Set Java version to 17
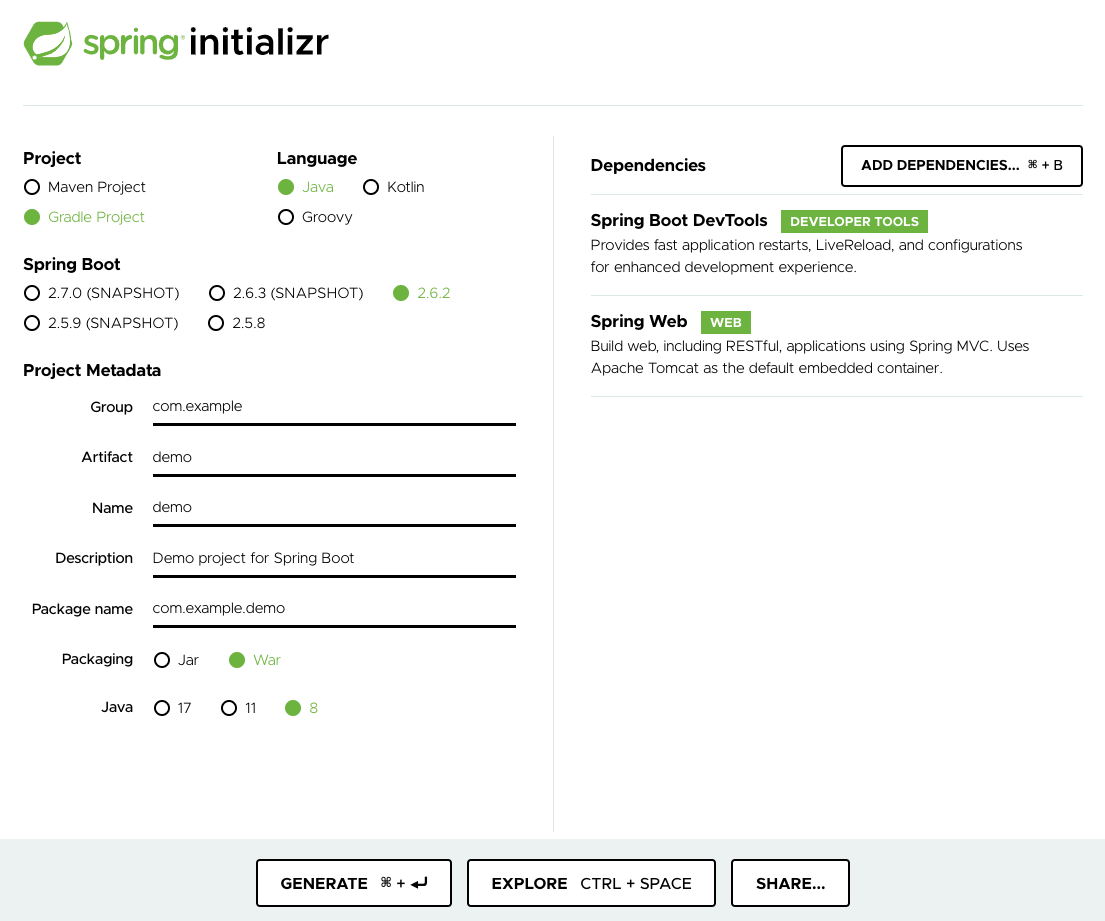This screenshot has height=921, width=1105. [x=173, y=707]
